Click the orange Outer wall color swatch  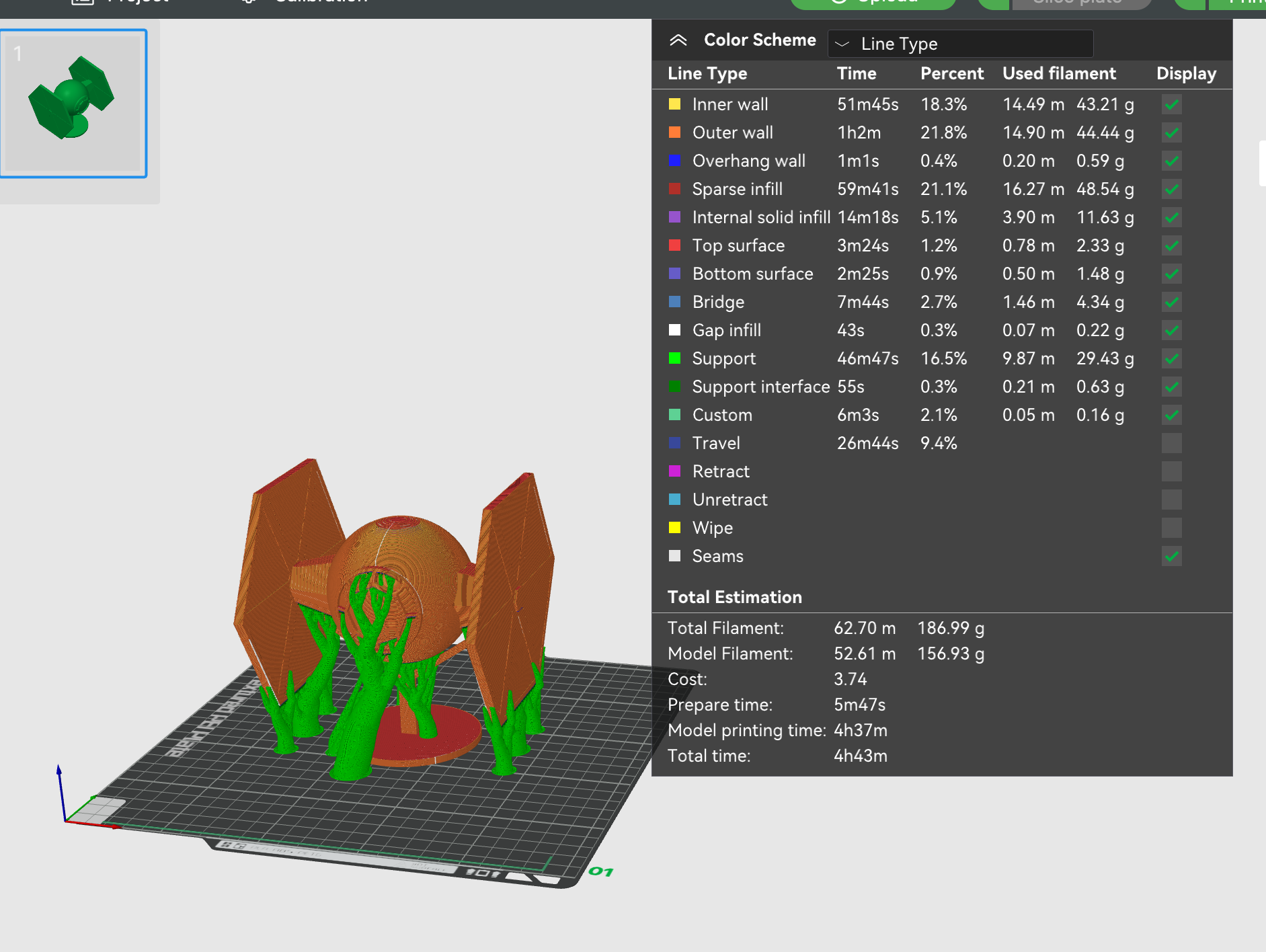click(674, 132)
